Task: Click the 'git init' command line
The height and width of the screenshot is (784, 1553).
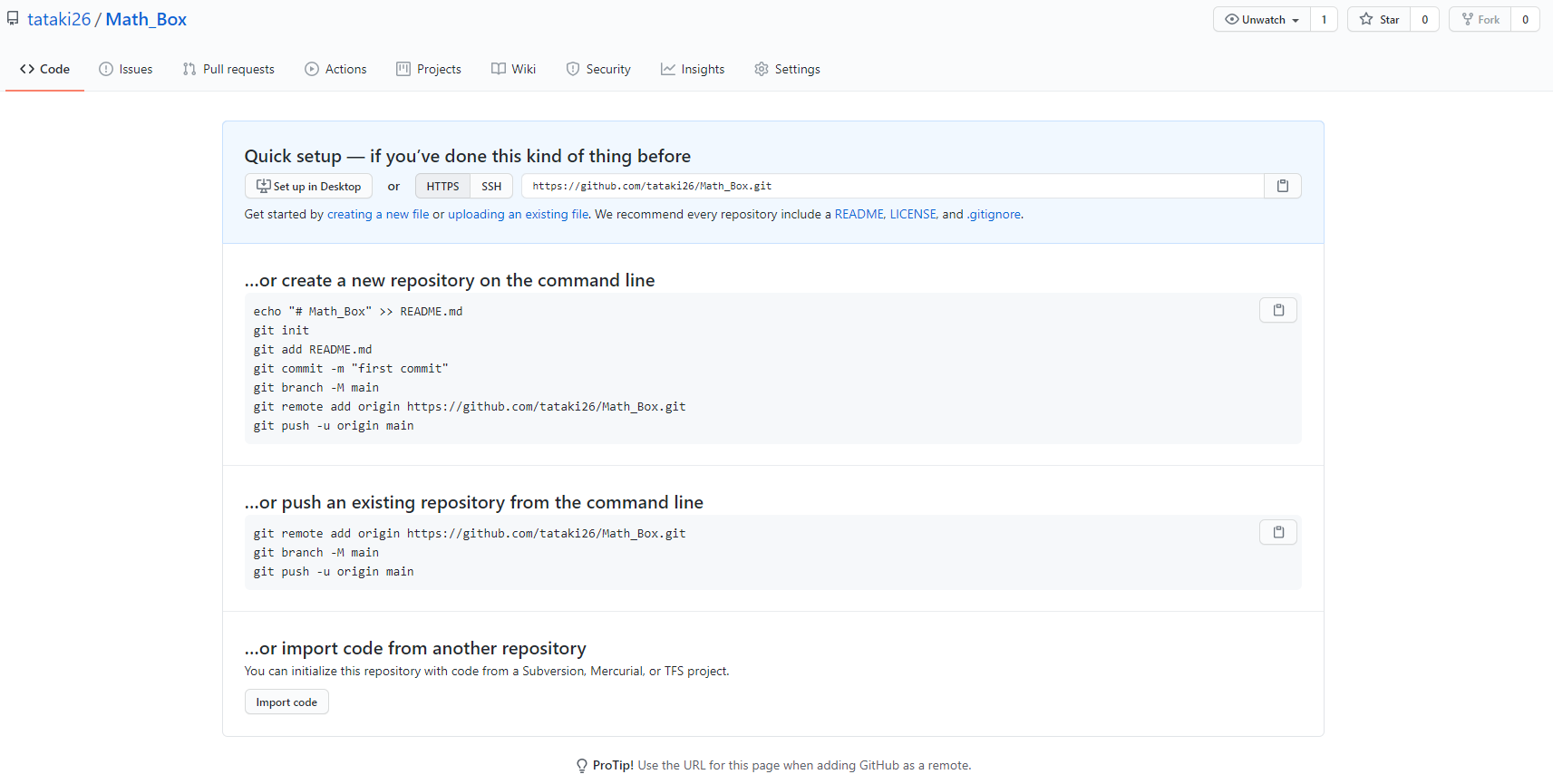Action: pyautogui.click(x=281, y=331)
